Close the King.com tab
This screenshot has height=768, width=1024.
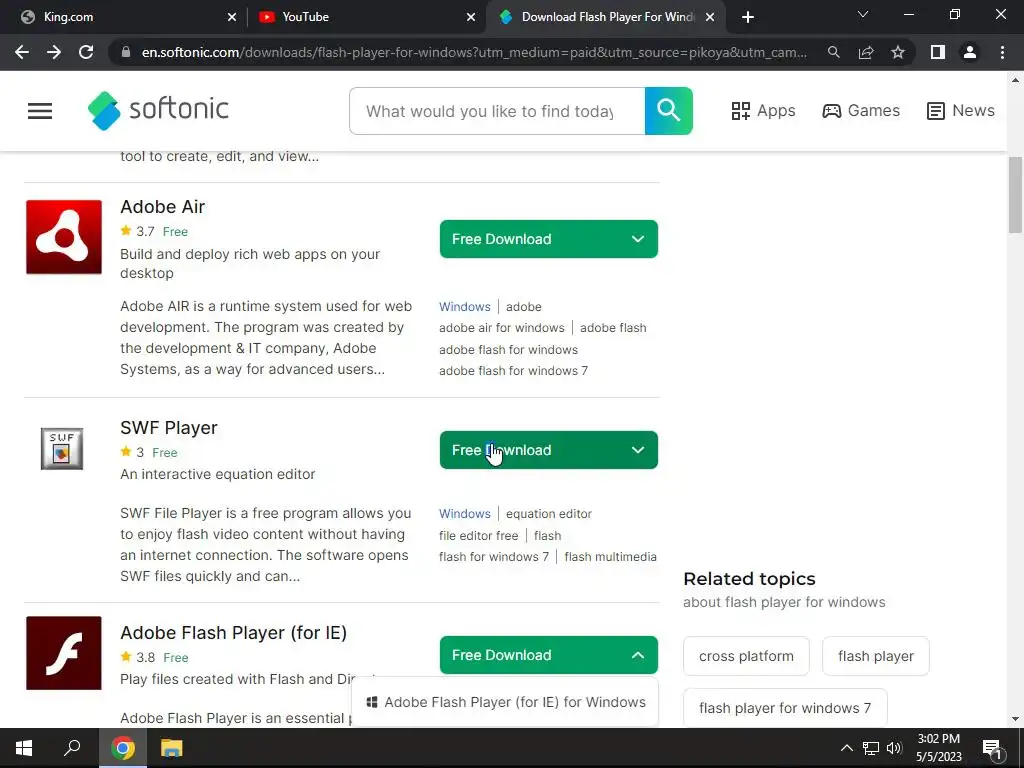(232, 18)
